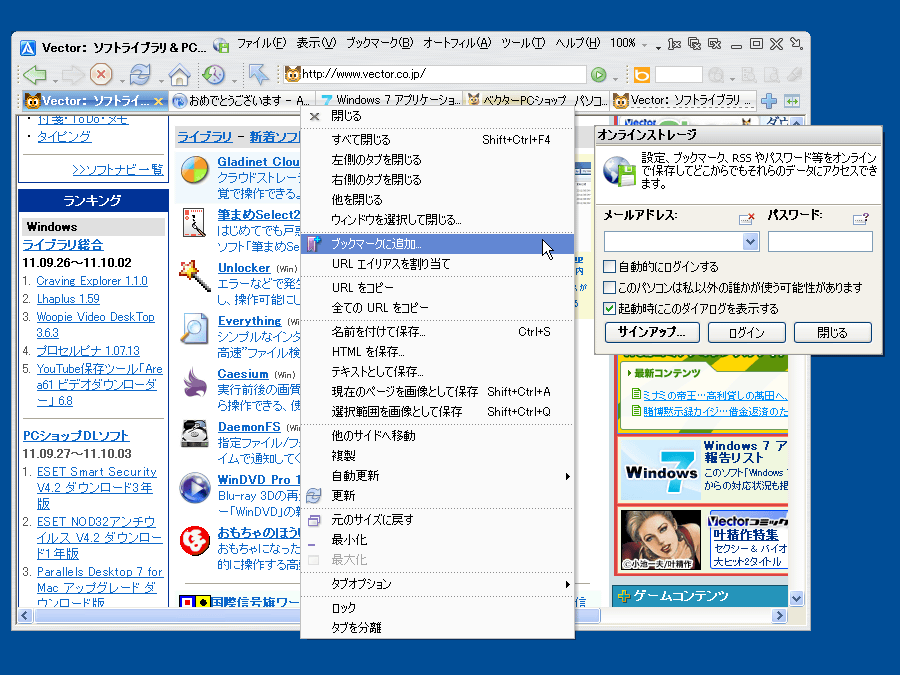900x675 pixels.
Task: Select 名前を付けて保存... menu entry
Action: (437, 332)
